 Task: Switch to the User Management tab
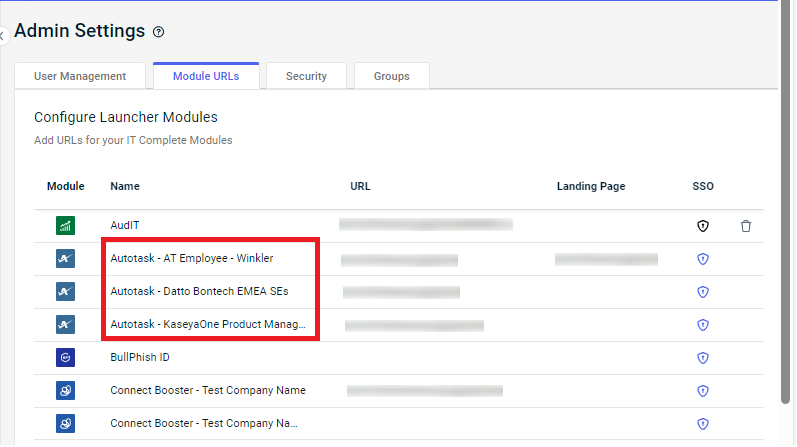80,76
